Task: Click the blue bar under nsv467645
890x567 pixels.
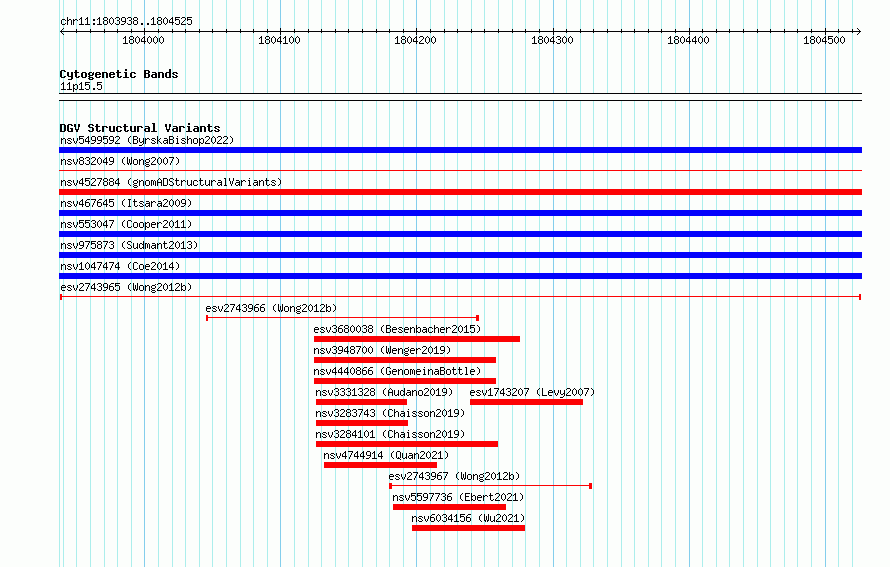Action: point(460,213)
